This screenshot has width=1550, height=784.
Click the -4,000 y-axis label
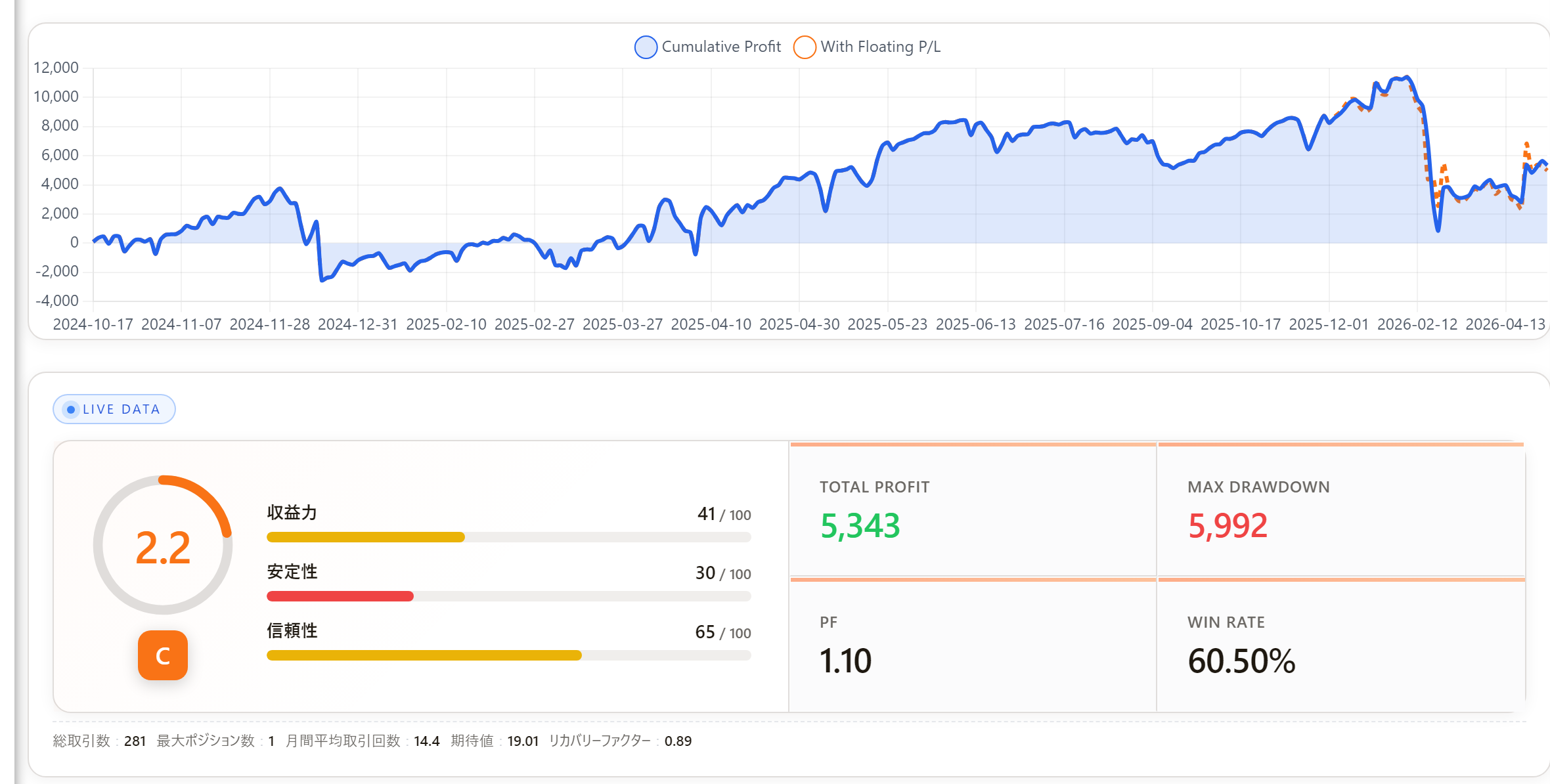click(x=56, y=301)
